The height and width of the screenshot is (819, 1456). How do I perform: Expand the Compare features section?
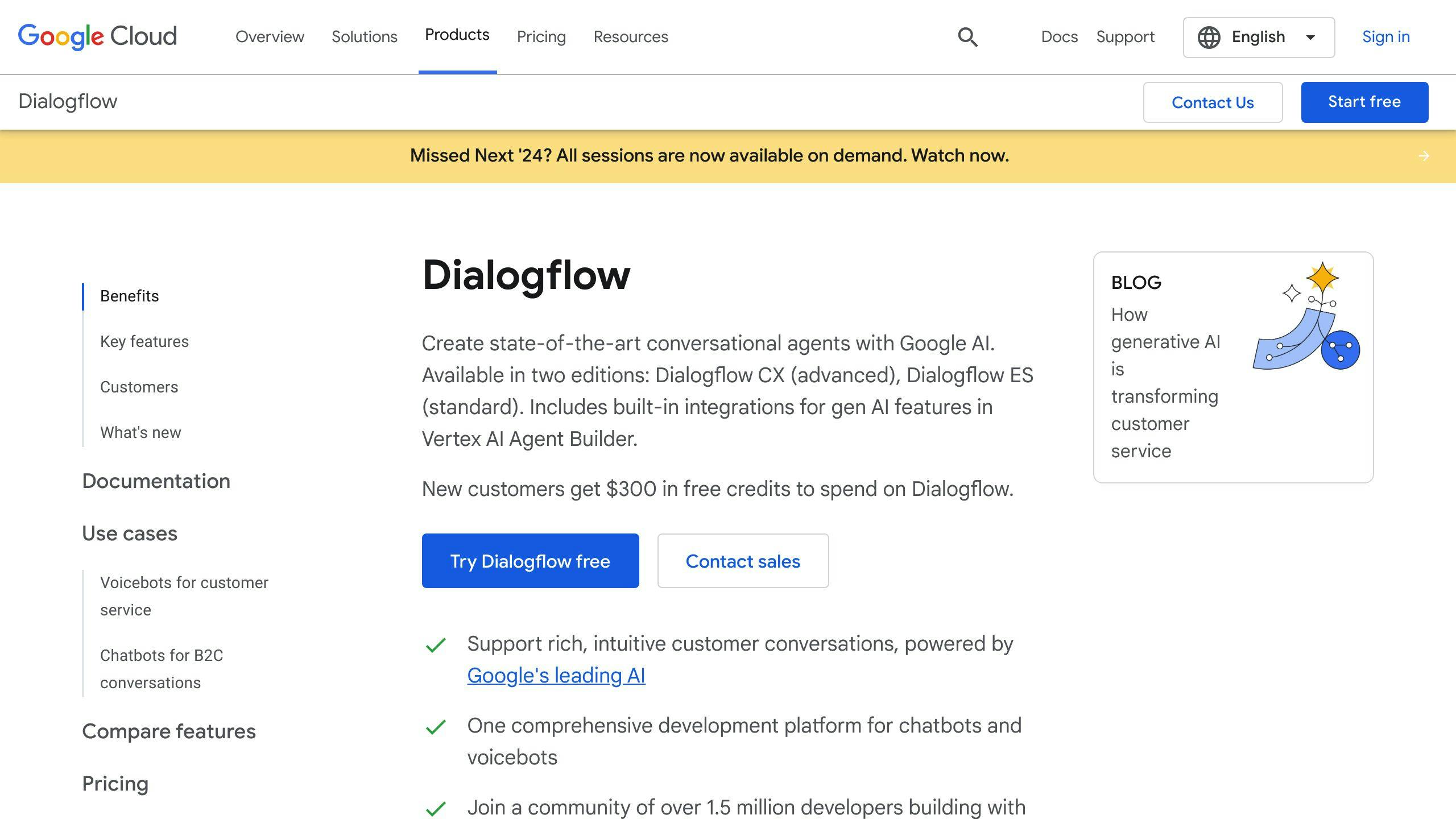(168, 731)
